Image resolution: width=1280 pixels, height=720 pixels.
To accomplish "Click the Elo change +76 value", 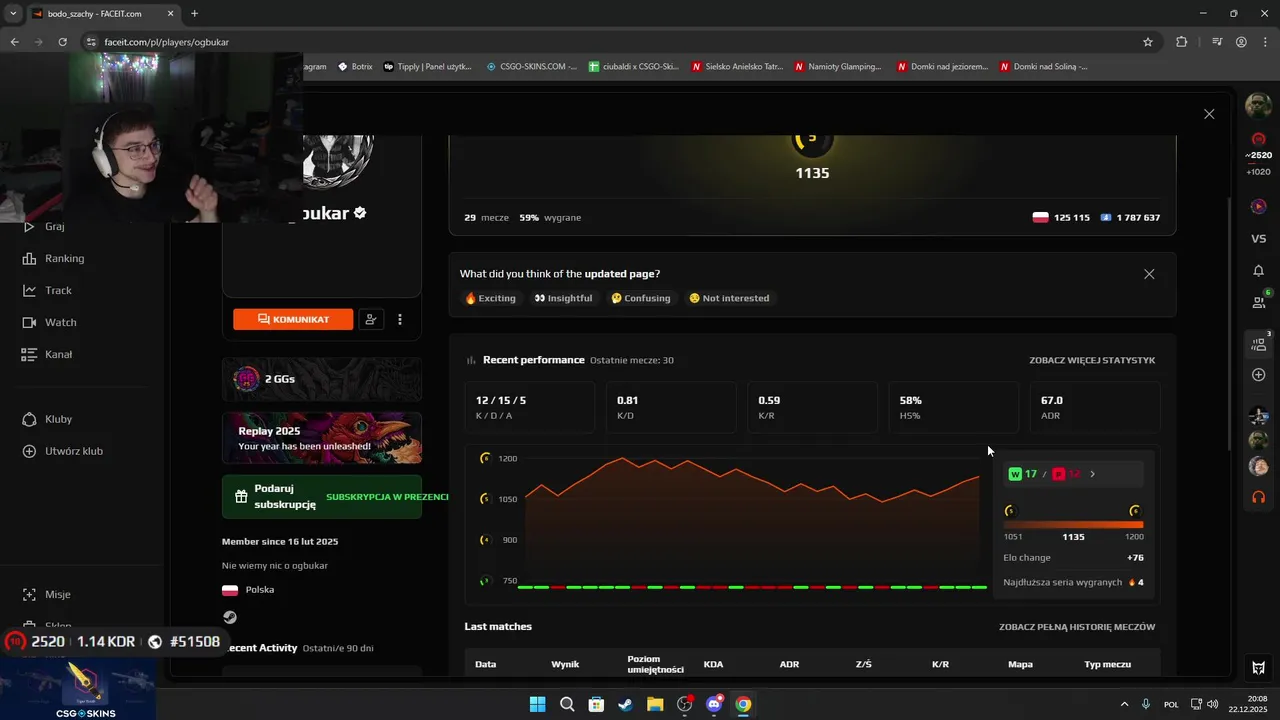I will pyautogui.click(x=1135, y=558).
